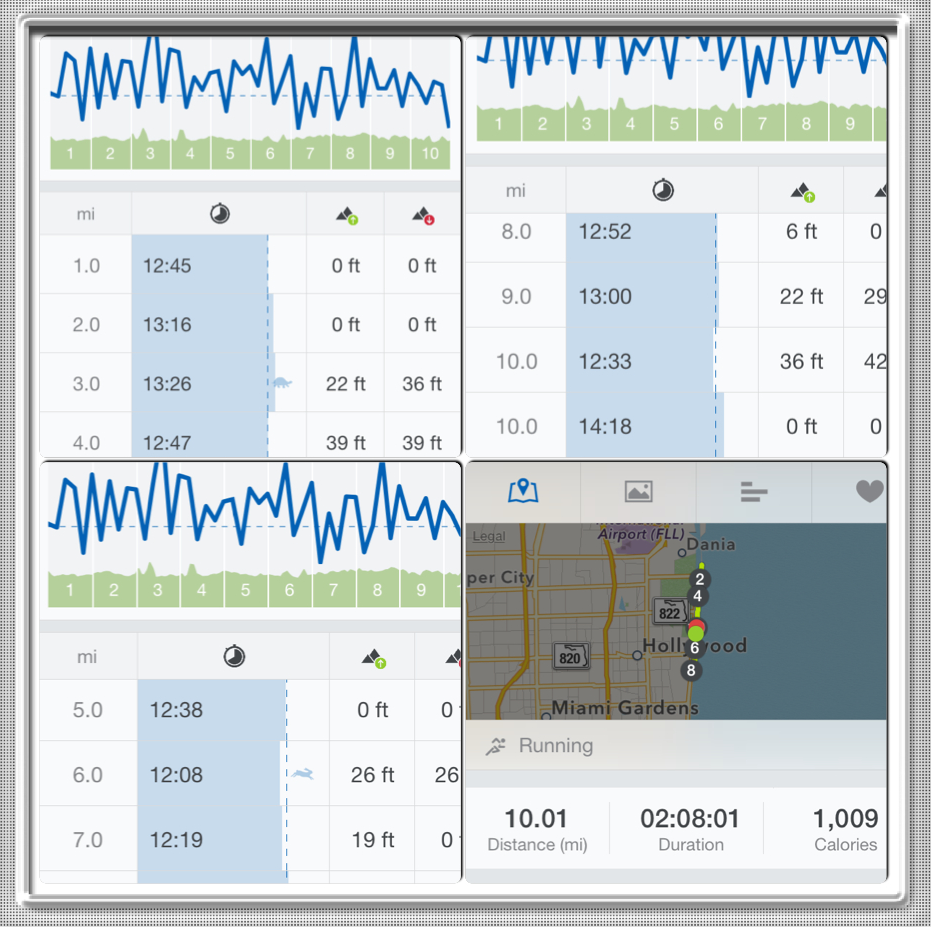Viewport: 931px width, 927px height.
Task: Tap stopwatch header icon above 12:52 split
Action: 663,190
